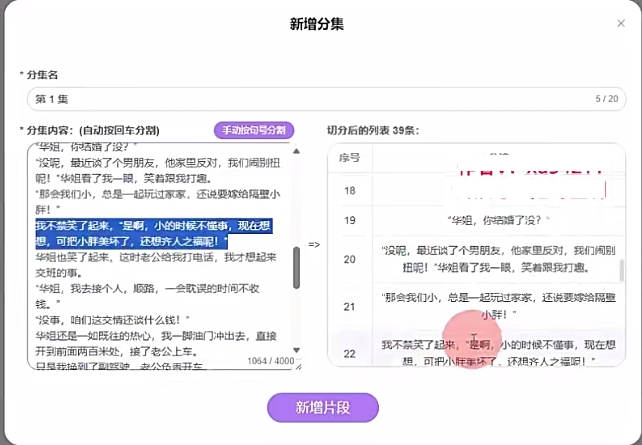Click textarea line "没事，咱们这交情还谈什么钱！"
Image resolution: width=642 pixels, height=445 pixels.
(113, 320)
